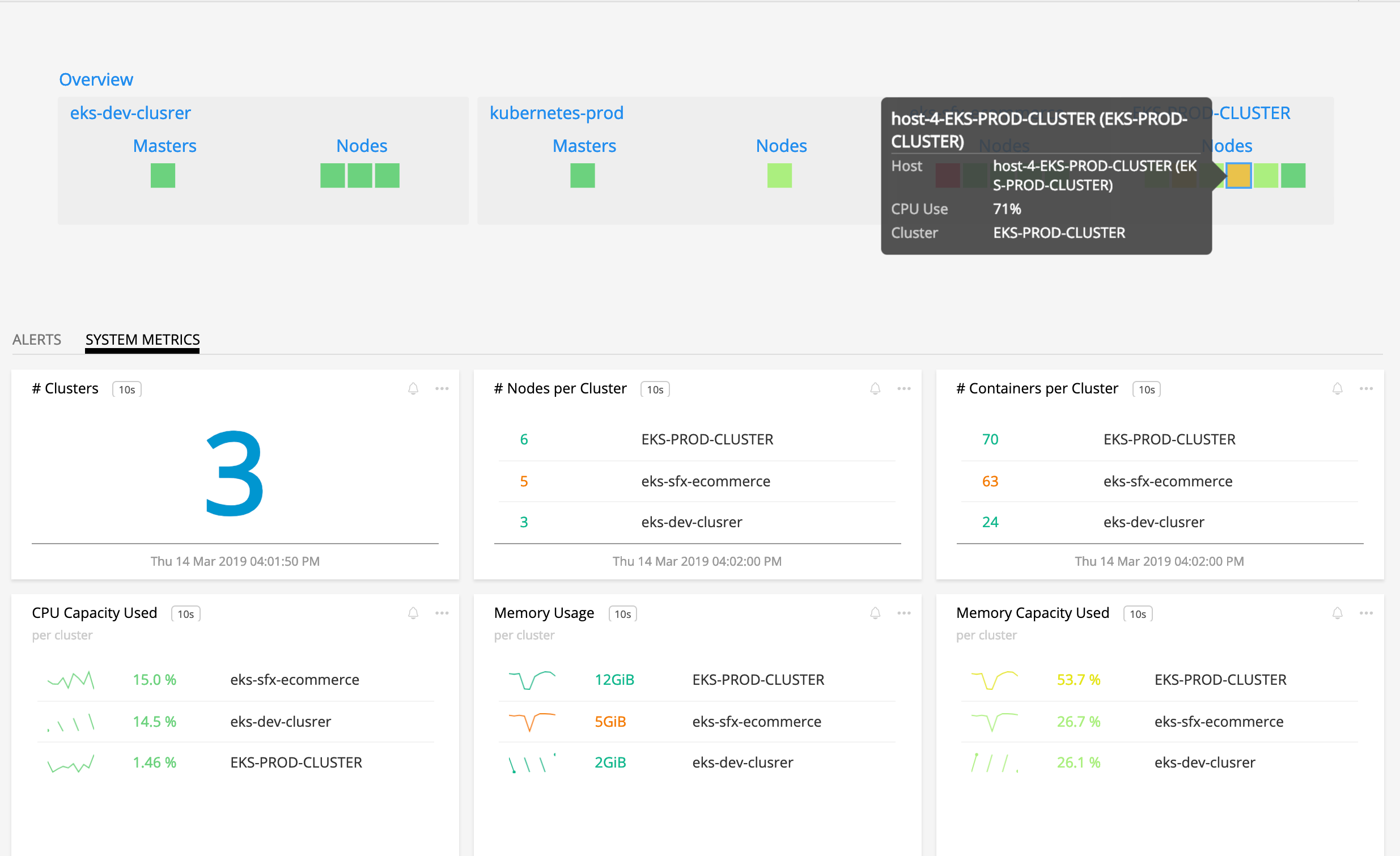Open alert bell on # Clusters chart
The image size is (1400, 856).
pos(413,389)
